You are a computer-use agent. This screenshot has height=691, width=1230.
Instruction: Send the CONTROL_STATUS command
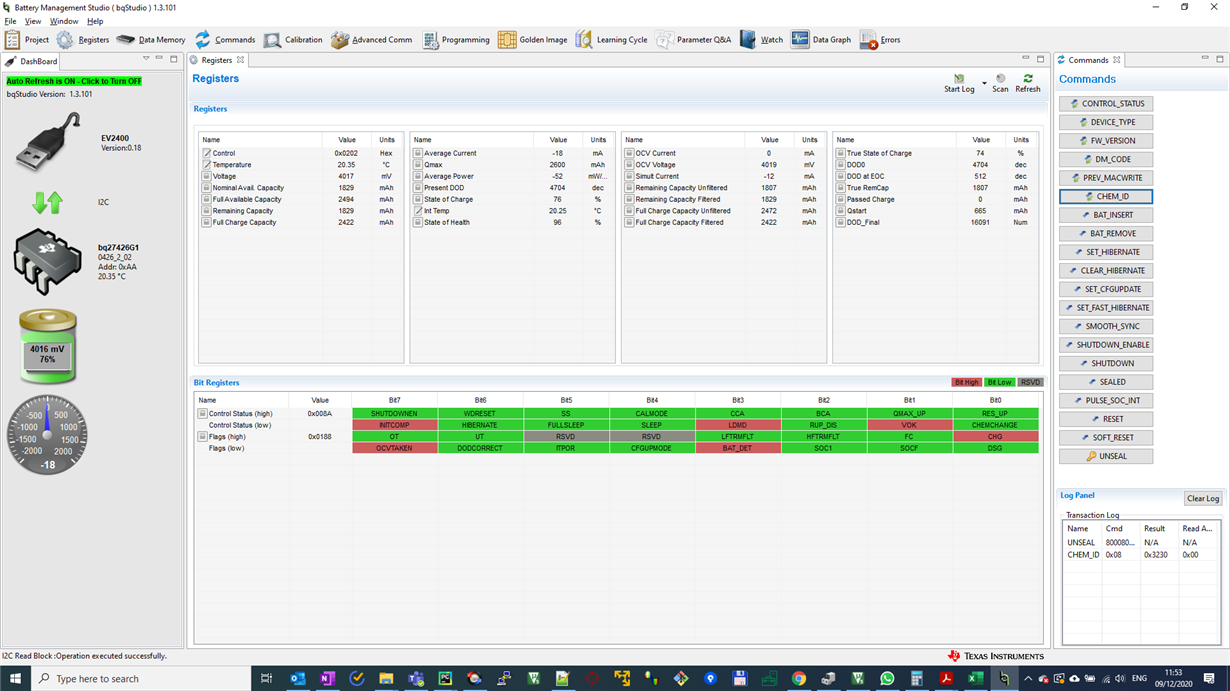[x=1106, y=104]
